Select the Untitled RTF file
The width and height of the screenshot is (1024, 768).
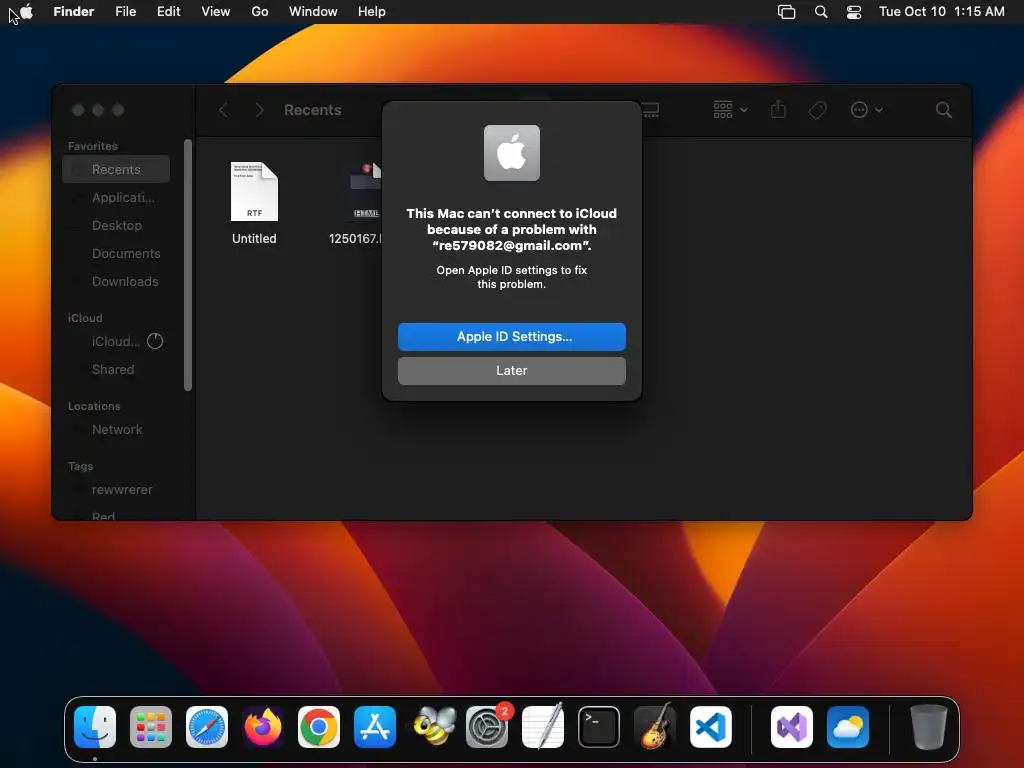(254, 203)
